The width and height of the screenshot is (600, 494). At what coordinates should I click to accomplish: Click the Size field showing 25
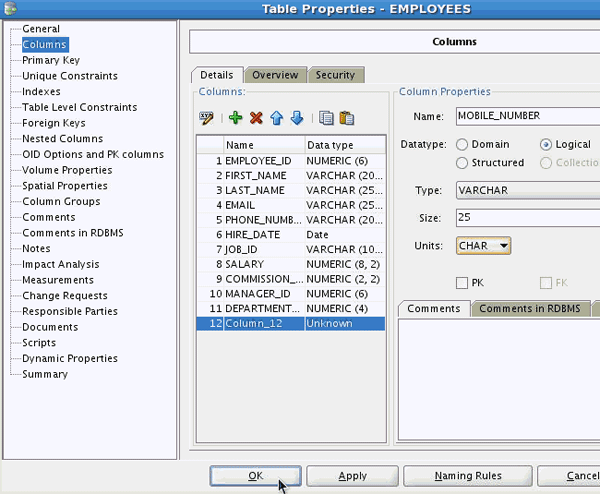click(x=528, y=218)
